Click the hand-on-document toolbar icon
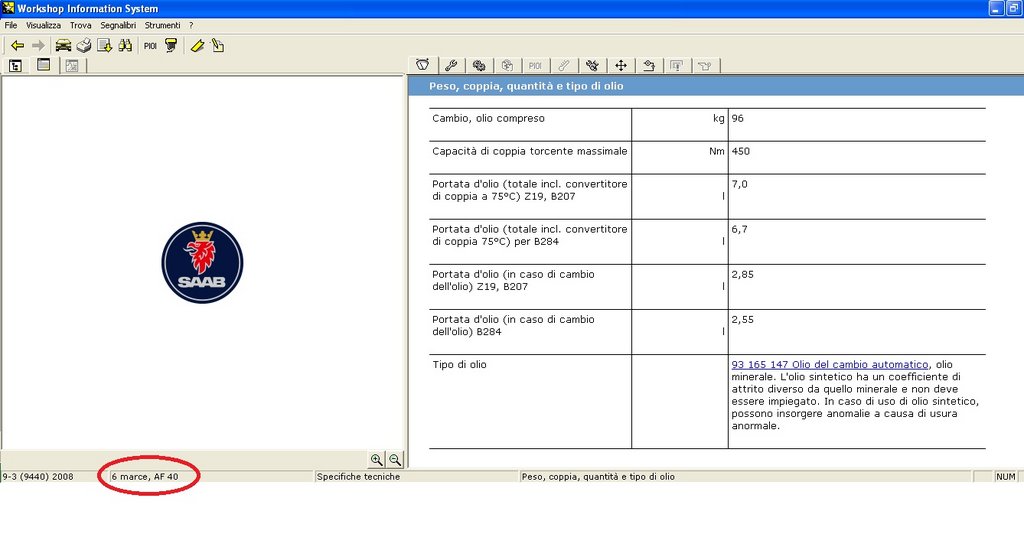This screenshot has width=1024, height=534. 218,45
